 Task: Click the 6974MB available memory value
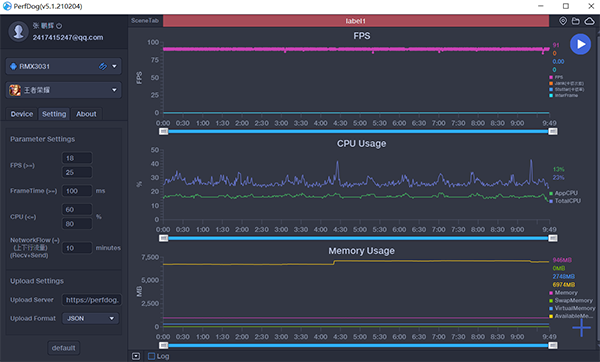pyautogui.click(x=564, y=285)
